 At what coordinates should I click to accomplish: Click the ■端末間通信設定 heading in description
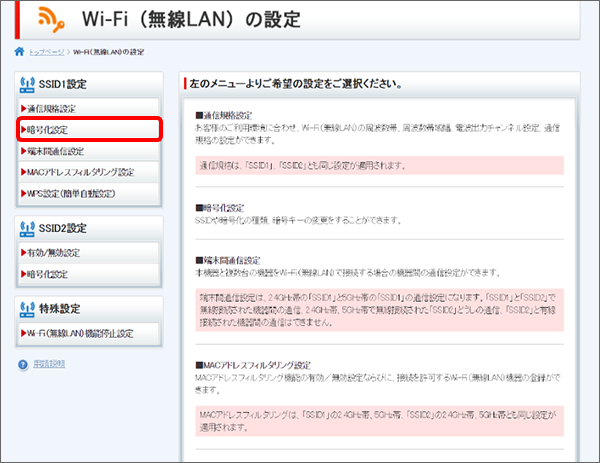pyautogui.click(x=228, y=261)
